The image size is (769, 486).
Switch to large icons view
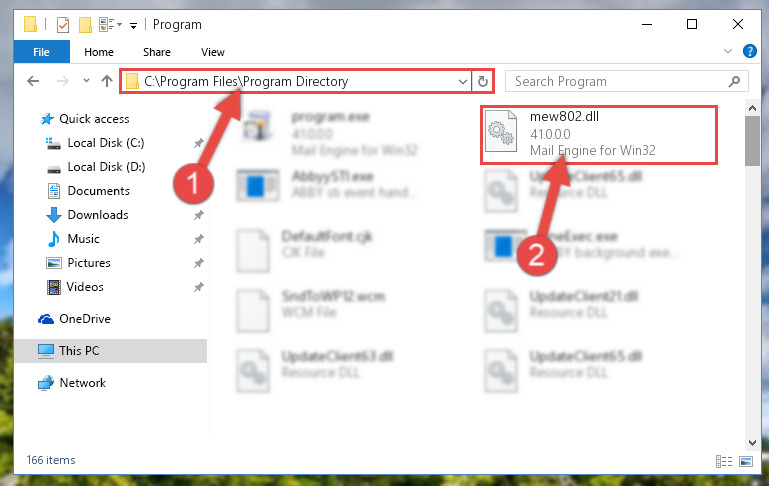[x=745, y=461]
